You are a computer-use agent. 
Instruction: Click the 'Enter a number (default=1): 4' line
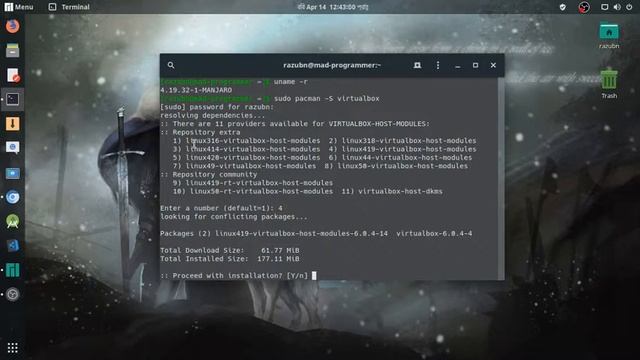pyautogui.click(x=221, y=208)
